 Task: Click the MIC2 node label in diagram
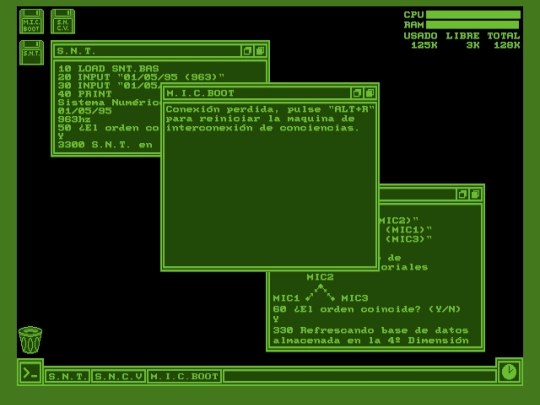click(320, 277)
